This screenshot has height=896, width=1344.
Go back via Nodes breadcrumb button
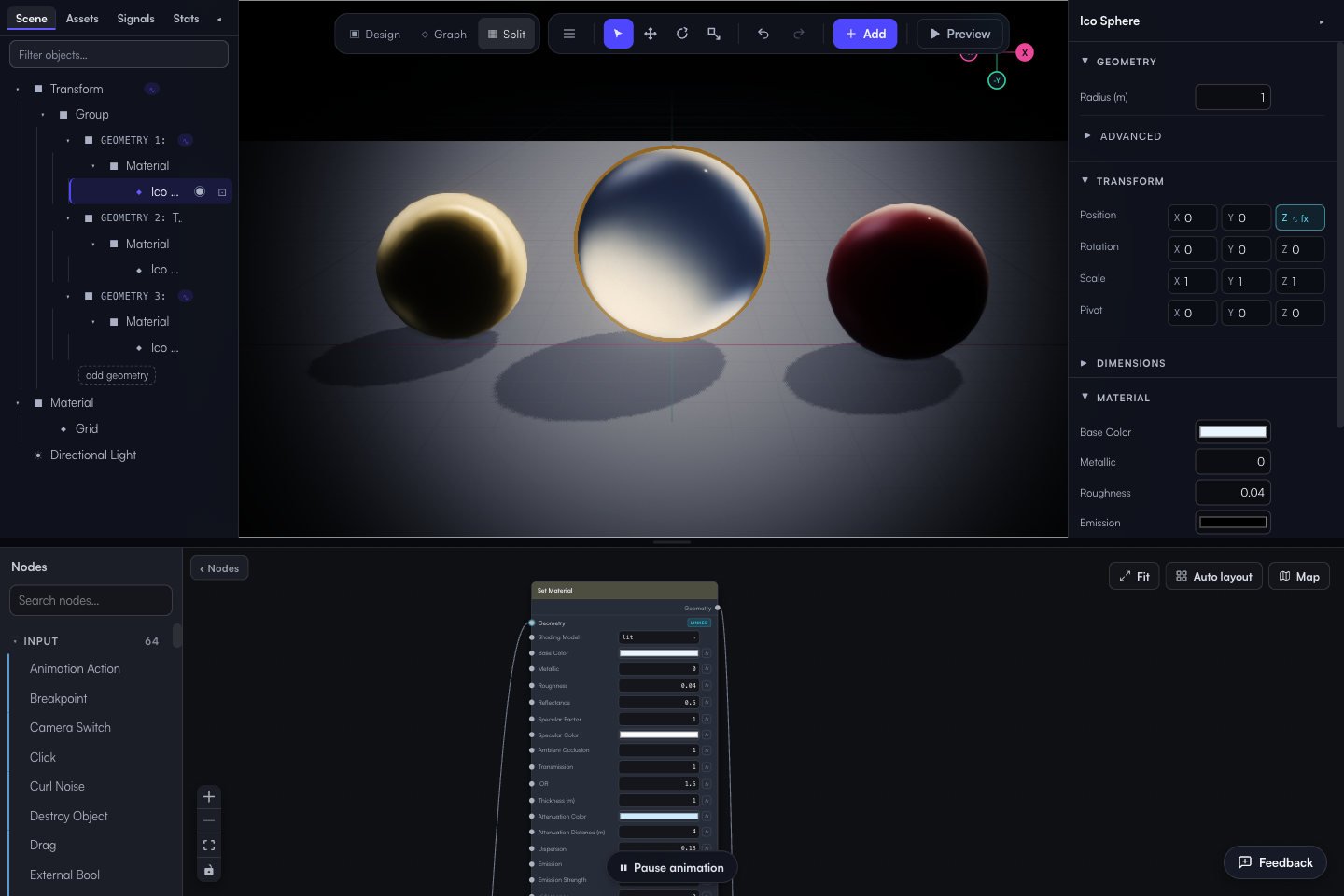[219, 568]
